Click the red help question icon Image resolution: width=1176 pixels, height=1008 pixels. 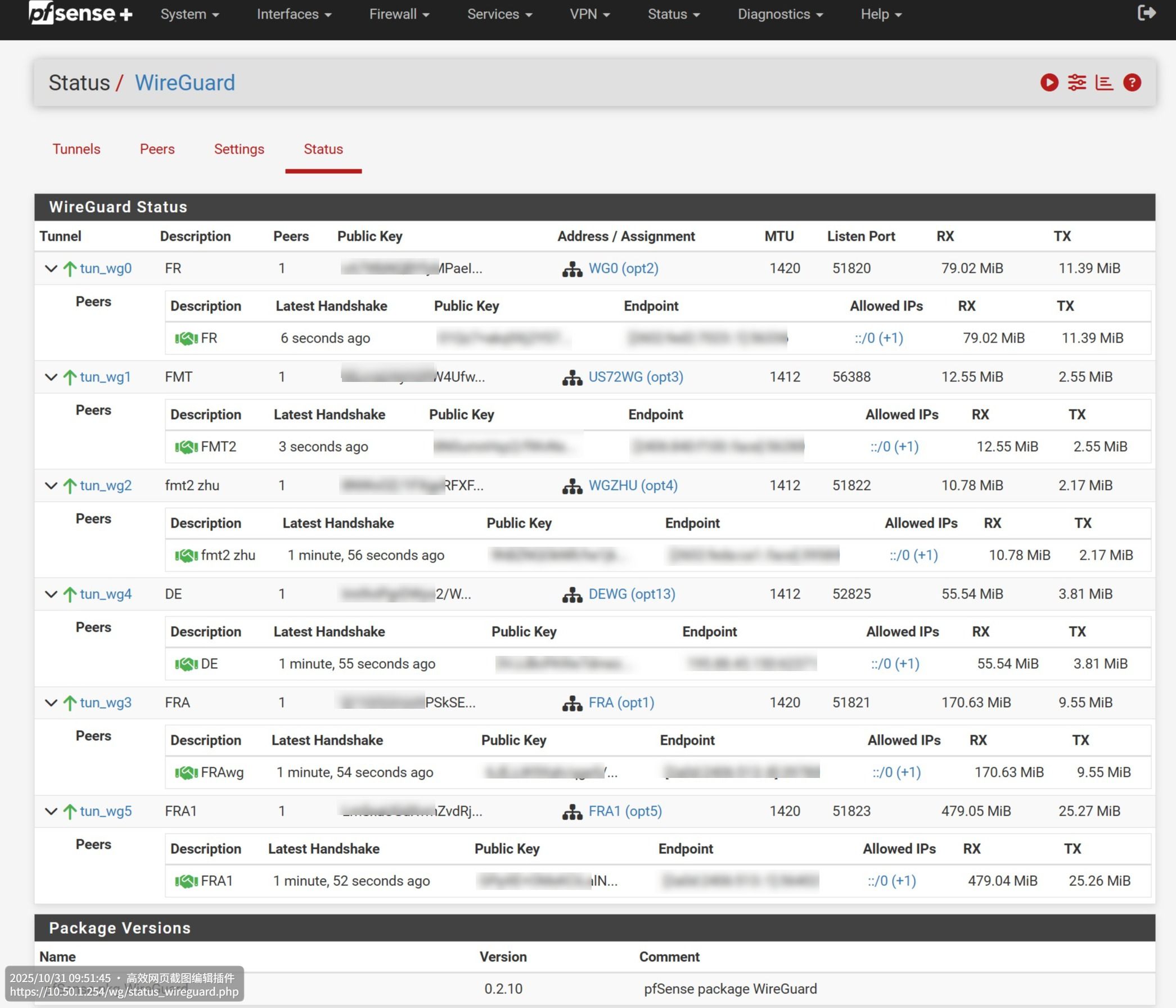tap(1132, 83)
